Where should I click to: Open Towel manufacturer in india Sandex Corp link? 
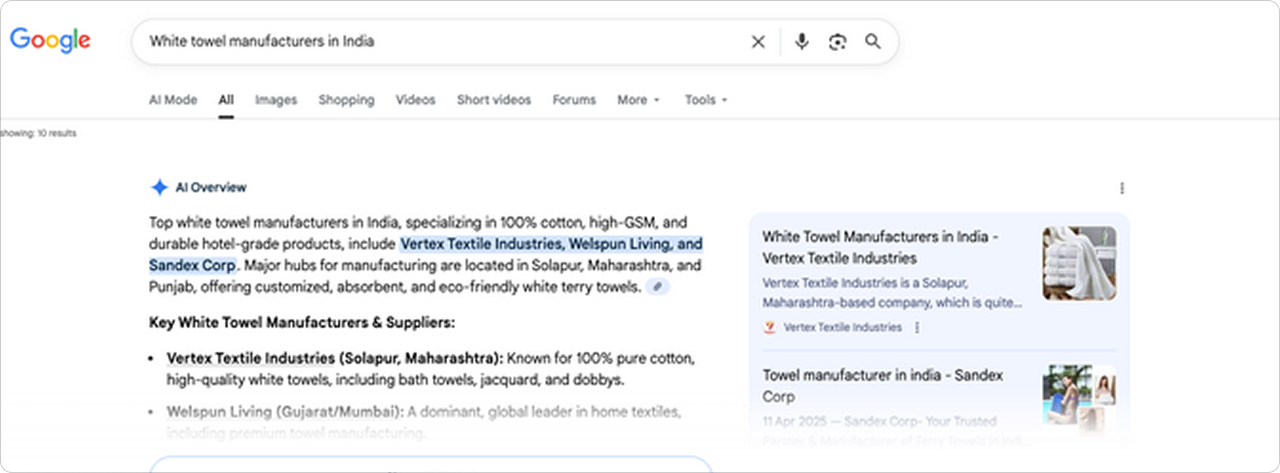pos(882,385)
